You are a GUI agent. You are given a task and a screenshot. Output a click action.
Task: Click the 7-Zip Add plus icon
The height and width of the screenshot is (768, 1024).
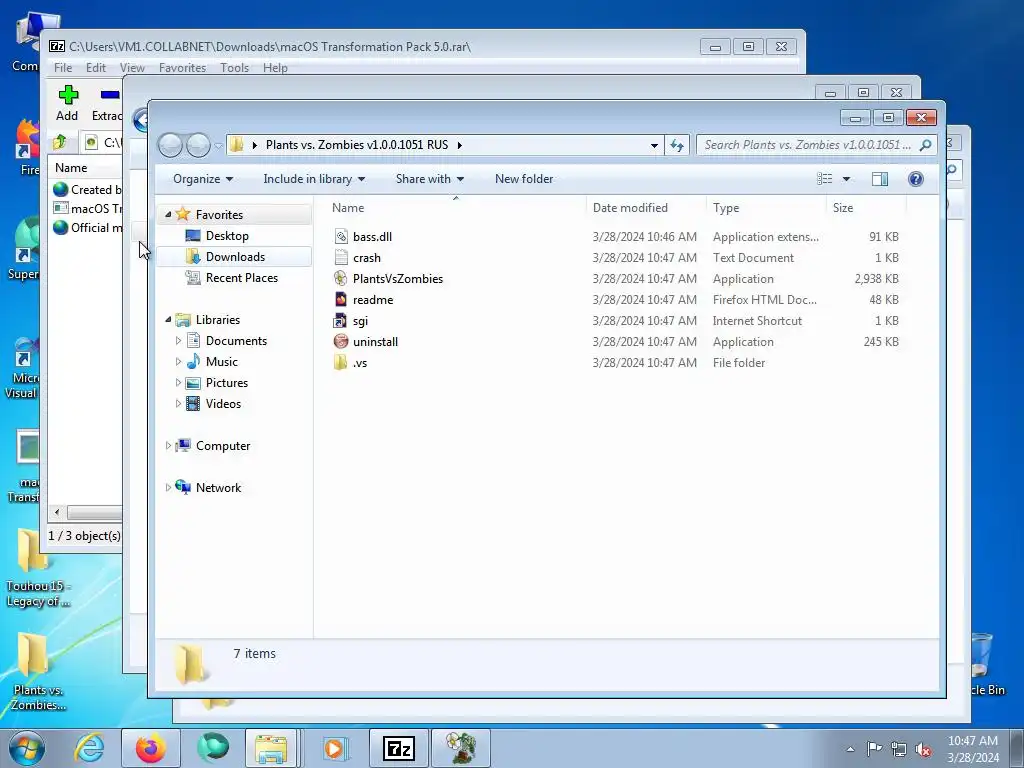point(68,95)
